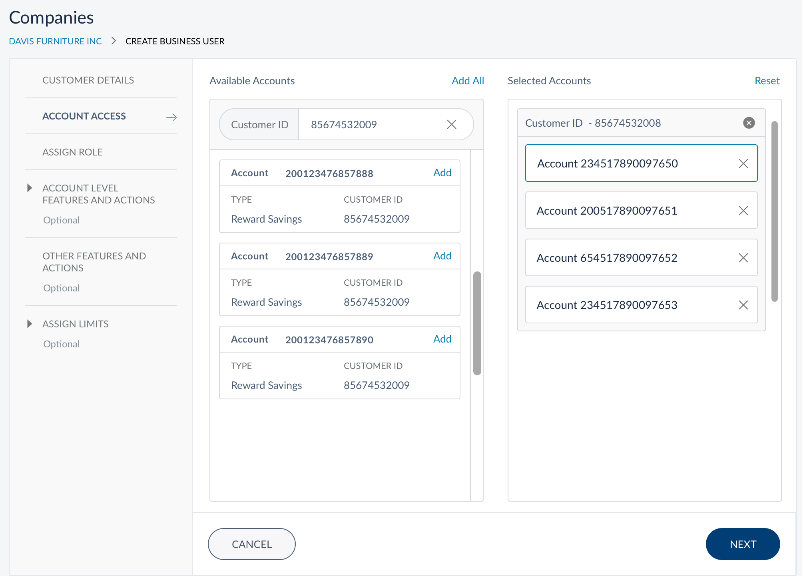Remove Account 234517890097650 from selected
The width and height of the screenshot is (802, 583).
[743, 164]
